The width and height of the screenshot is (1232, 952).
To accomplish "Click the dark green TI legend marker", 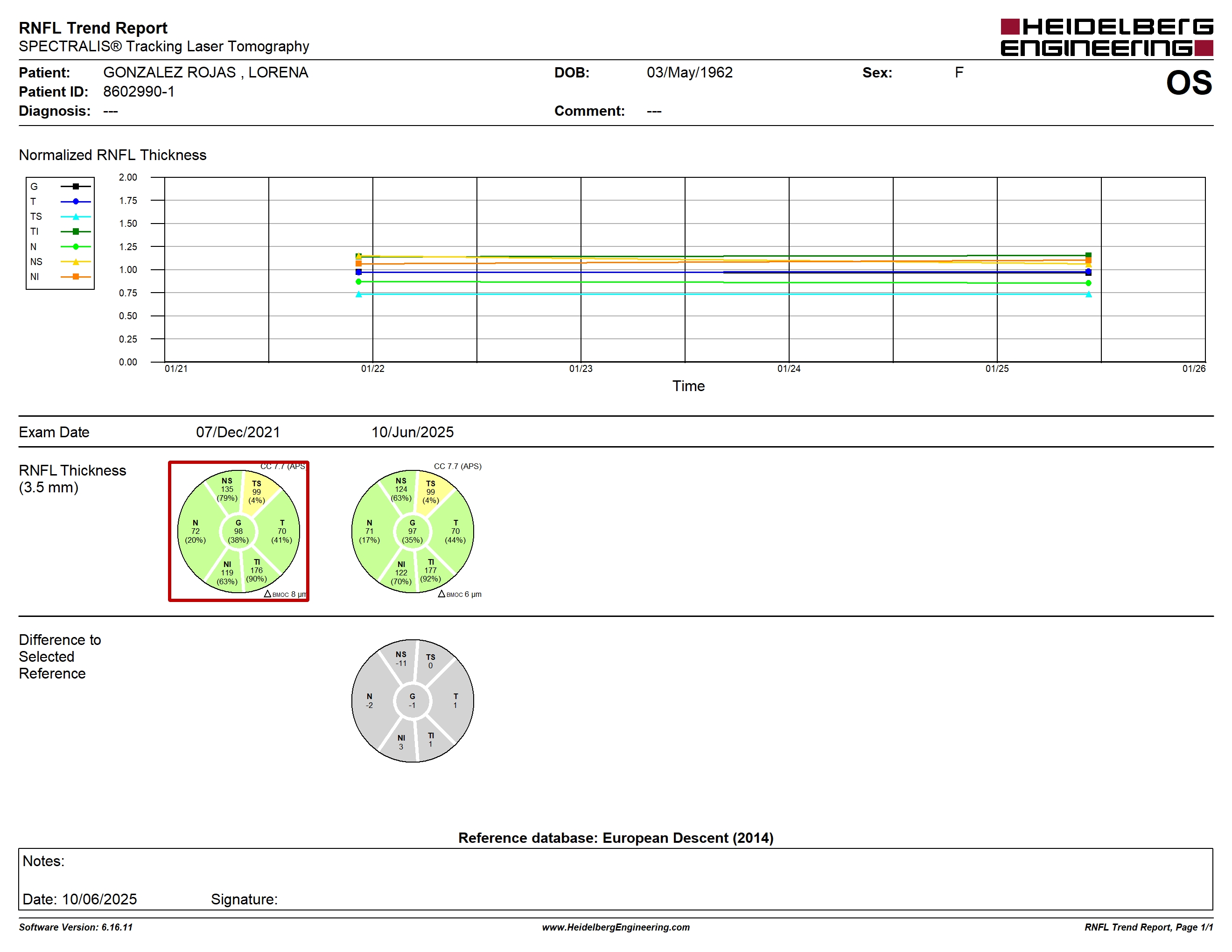I will tap(76, 231).
